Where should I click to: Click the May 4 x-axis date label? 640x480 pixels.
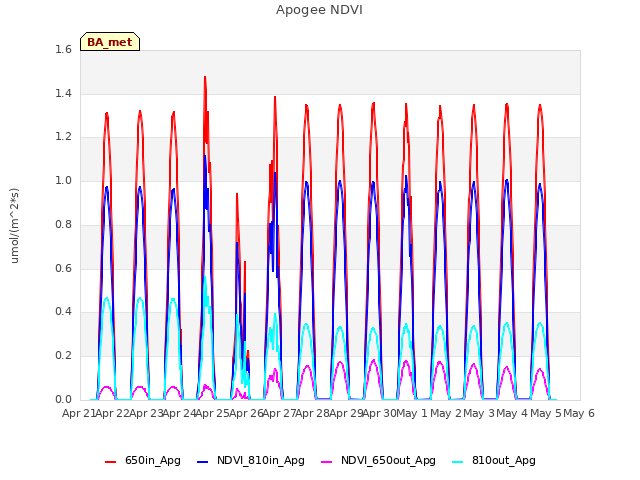click(513, 413)
